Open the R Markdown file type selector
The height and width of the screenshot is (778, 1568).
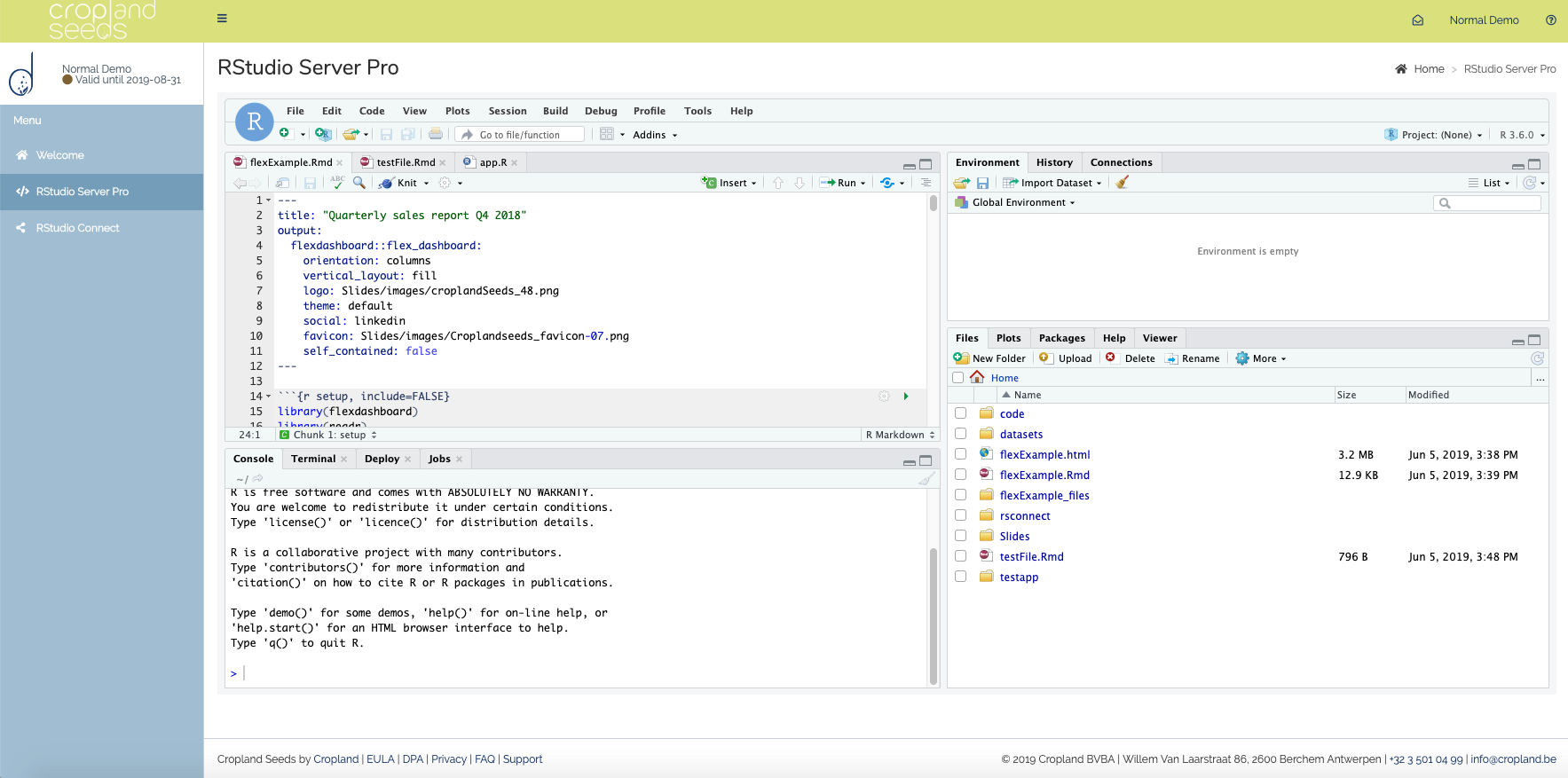pos(900,435)
